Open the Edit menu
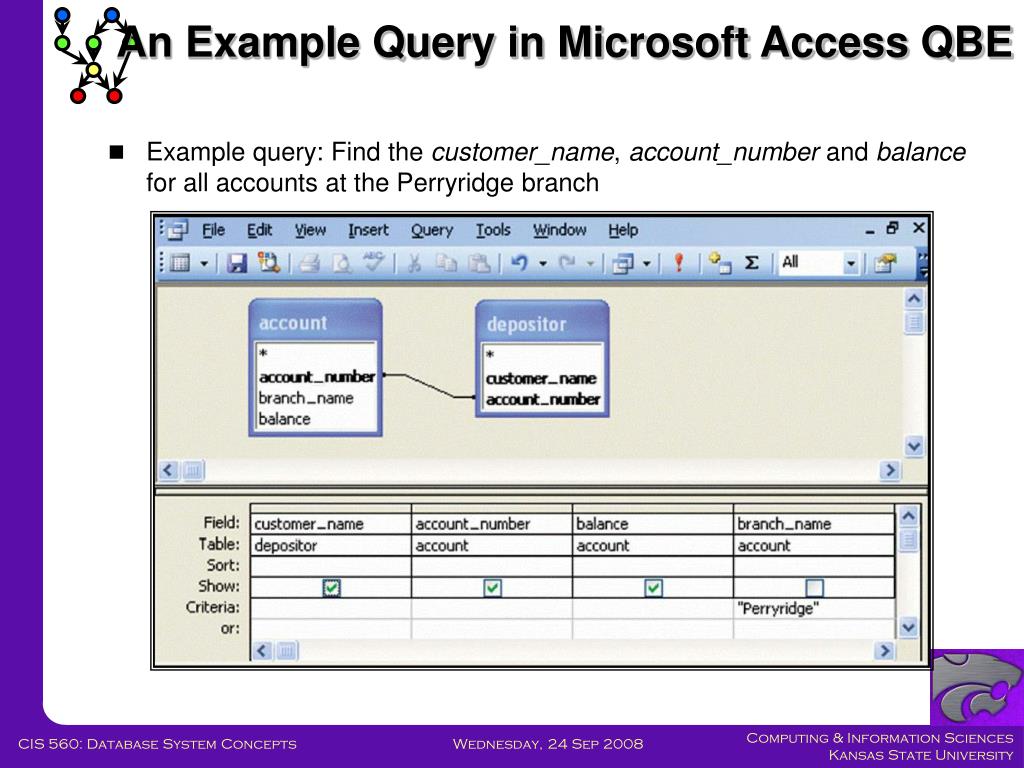 pyautogui.click(x=259, y=231)
